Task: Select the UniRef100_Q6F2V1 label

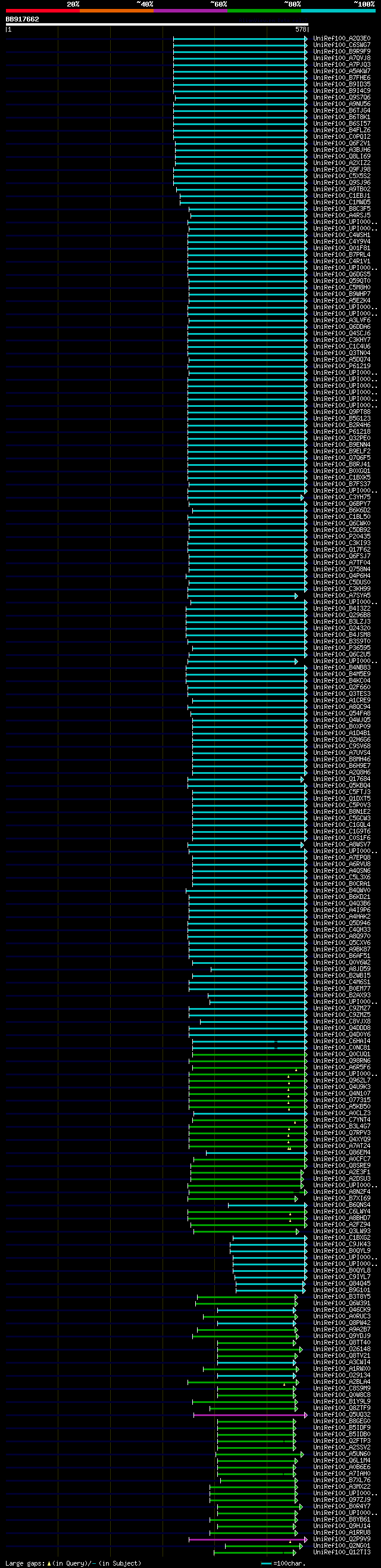Action: tap(342, 144)
